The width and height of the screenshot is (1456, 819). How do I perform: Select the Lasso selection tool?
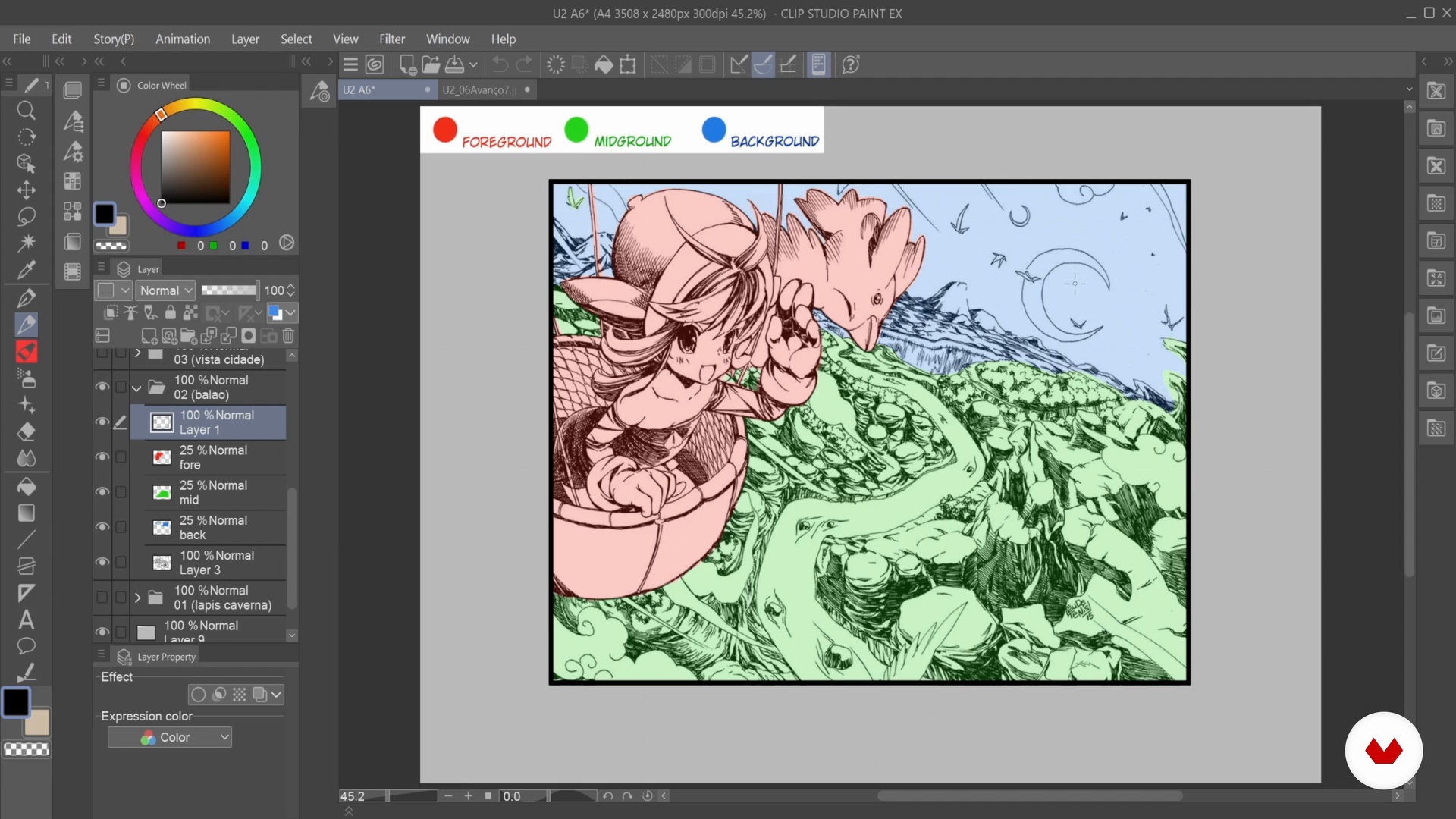(x=26, y=216)
